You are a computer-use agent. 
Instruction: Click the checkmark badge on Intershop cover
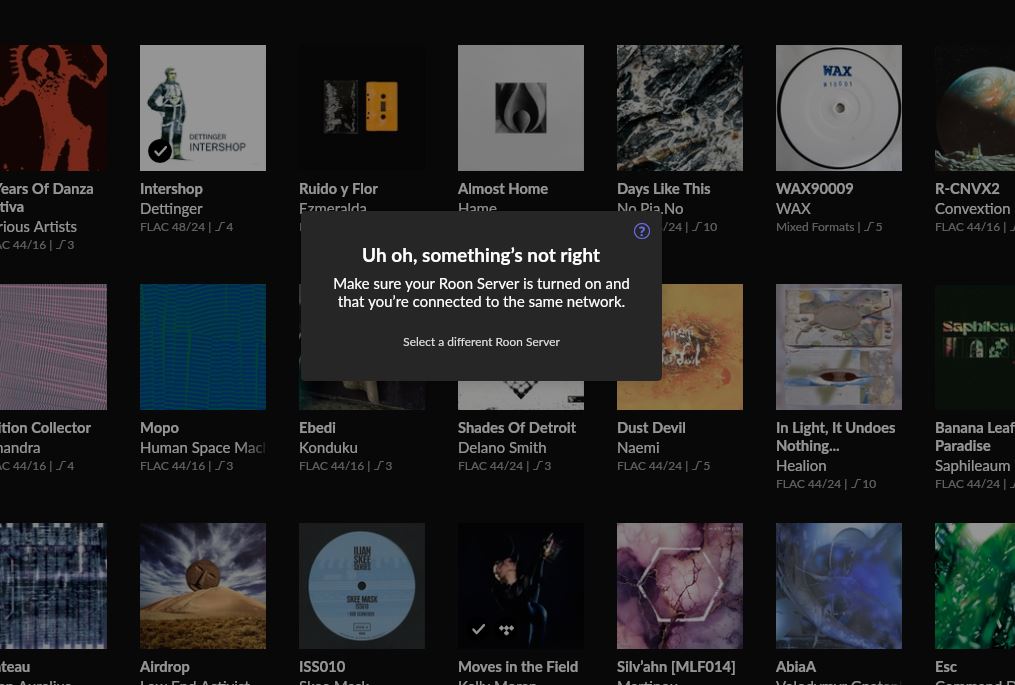click(160, 150)
